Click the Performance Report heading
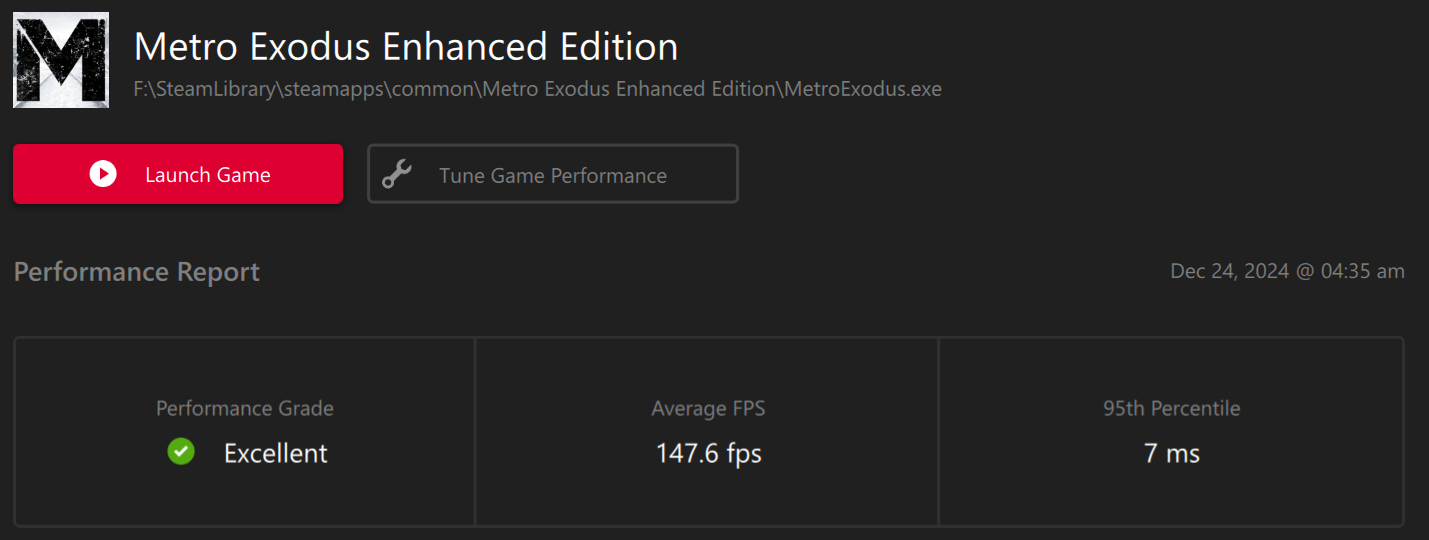 [137, 272]
